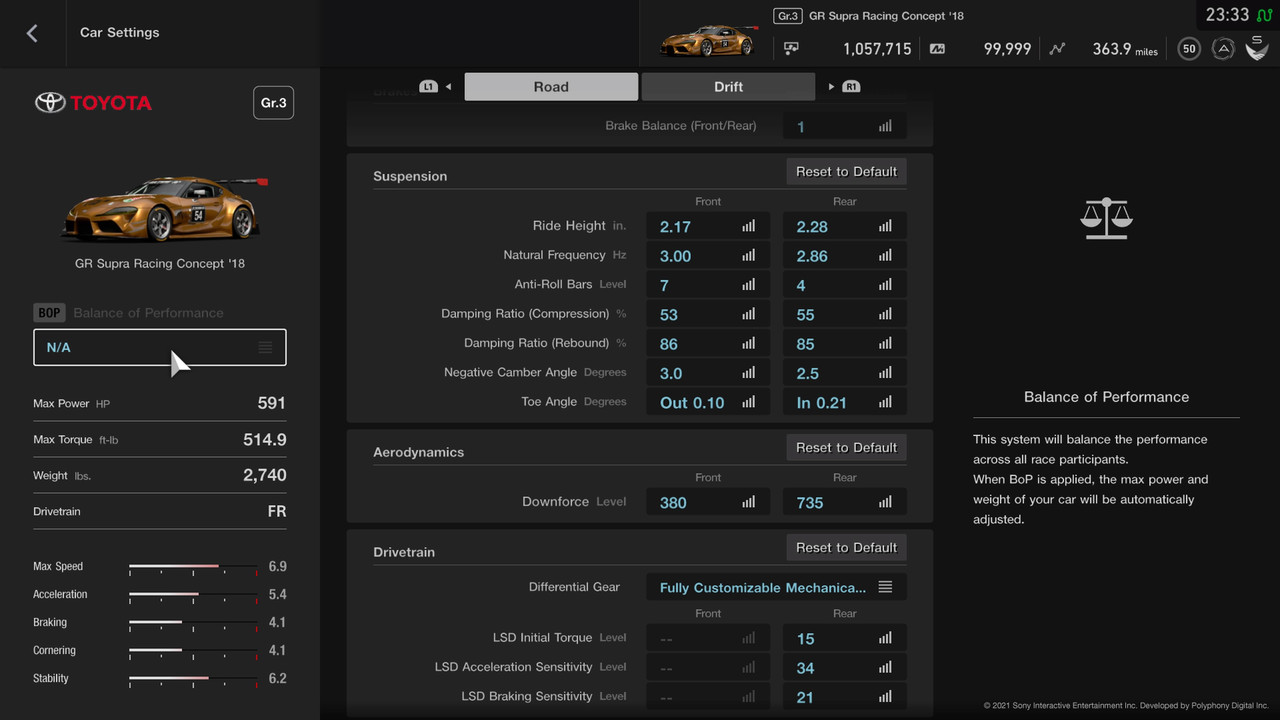
Task: Select rear LSD Initial Torque 15
Action: coord(845,638)
